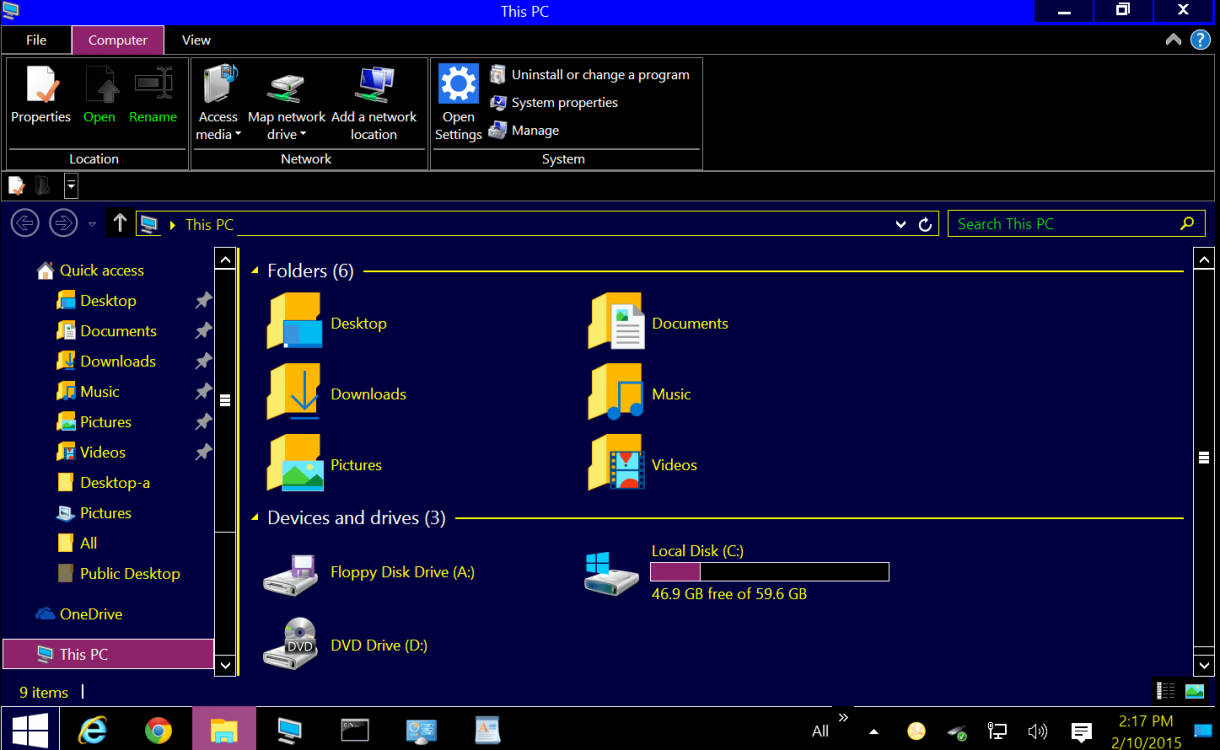Screen dimensions: 1220x750
Task: Select the DVD Drive (D:) icon
Action: (291, 645)
